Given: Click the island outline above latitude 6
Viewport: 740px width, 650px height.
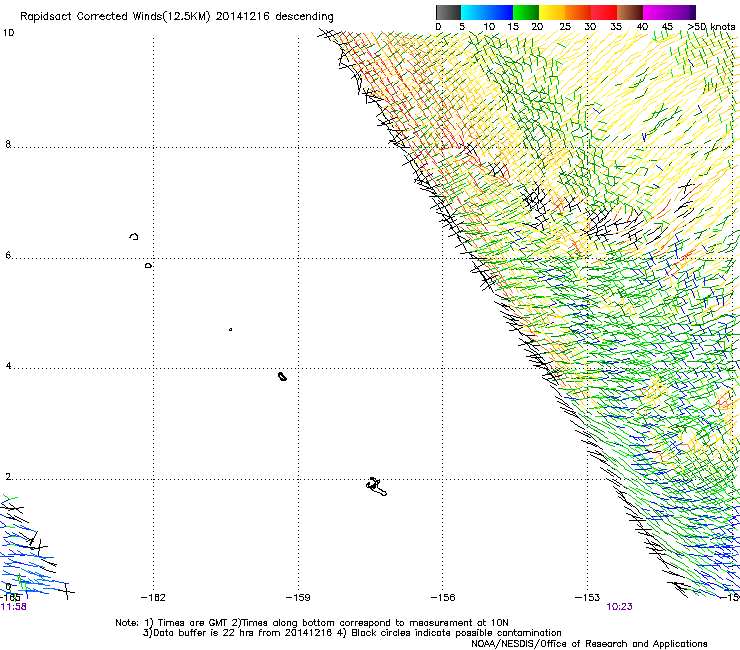Looking at the screenshot, I should [134, 236].
